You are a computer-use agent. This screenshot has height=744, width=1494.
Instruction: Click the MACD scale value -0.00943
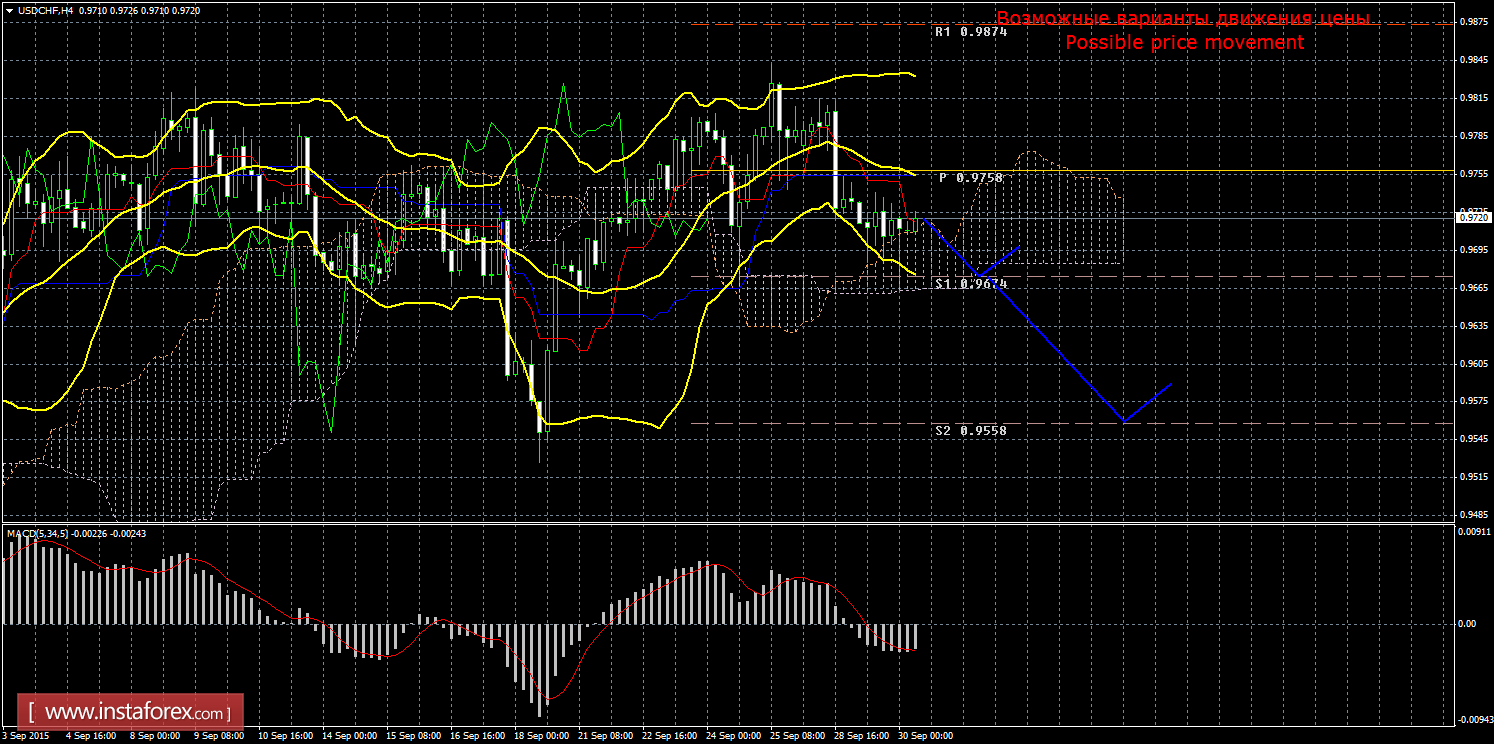(1474, 719)
